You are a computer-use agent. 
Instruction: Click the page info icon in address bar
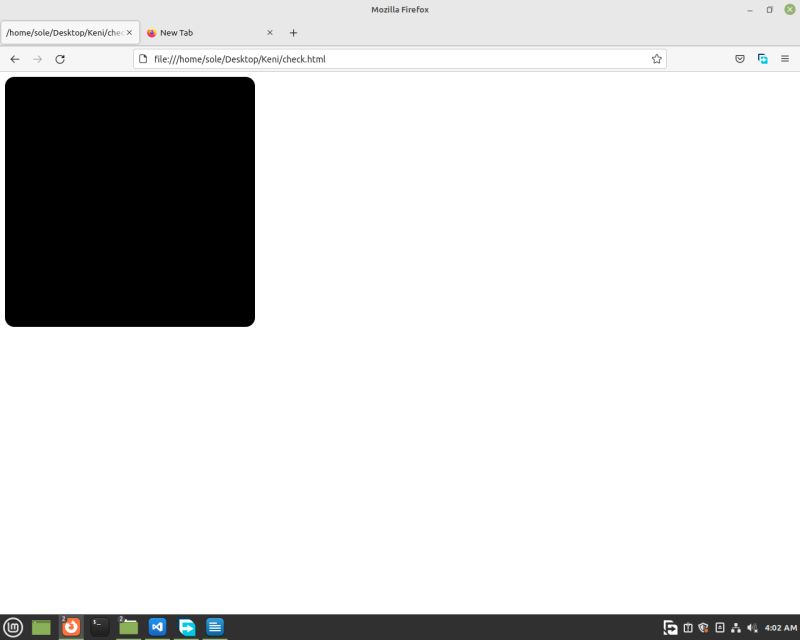click(x=141, y=59)
